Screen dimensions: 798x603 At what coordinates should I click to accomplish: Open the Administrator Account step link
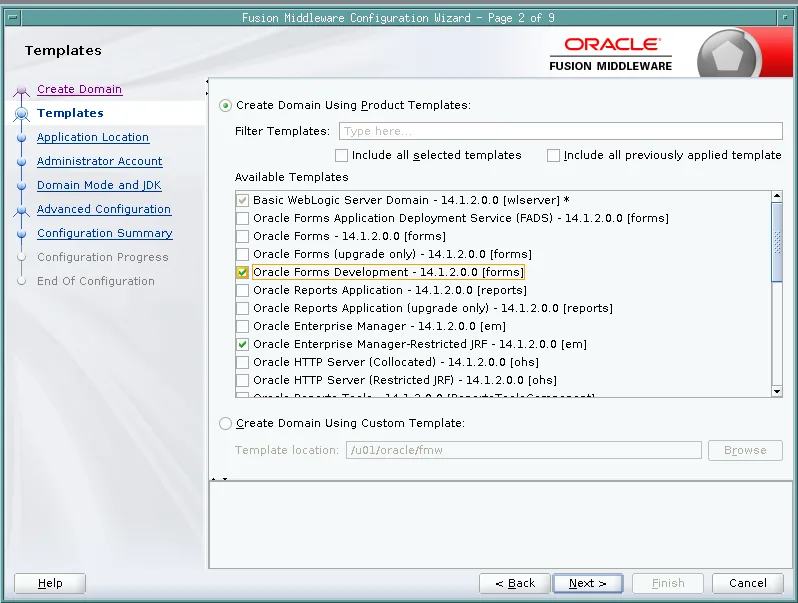(x=100, y=161)
